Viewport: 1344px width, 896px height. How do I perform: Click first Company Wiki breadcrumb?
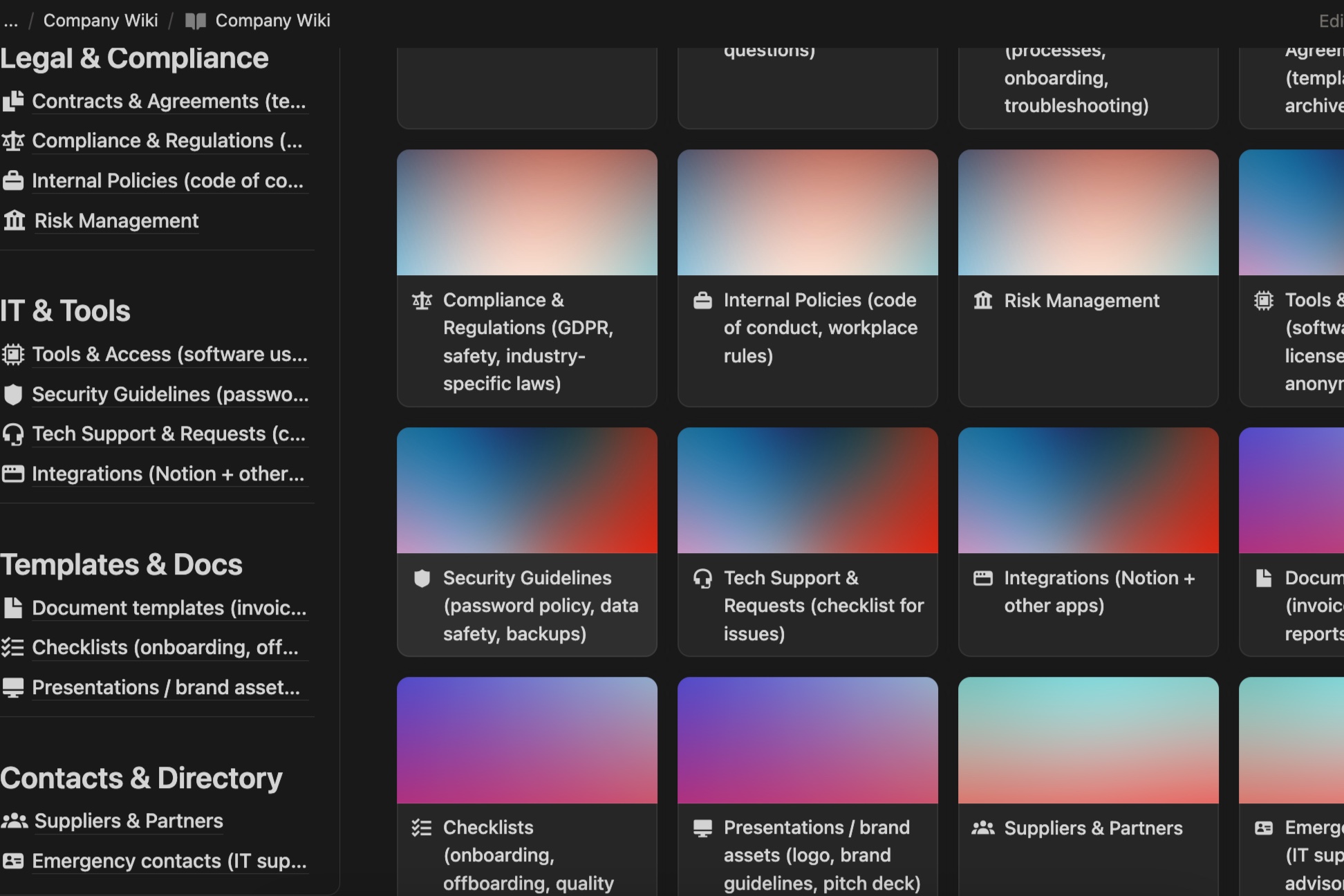point(100,21)
